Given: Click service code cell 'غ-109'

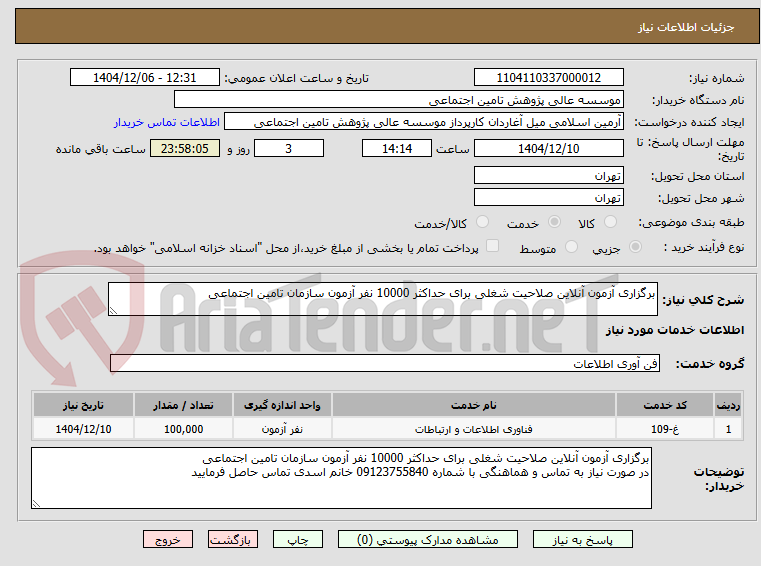Looking at the screenshot, I should pyautogui.click(x=665, y=429).
